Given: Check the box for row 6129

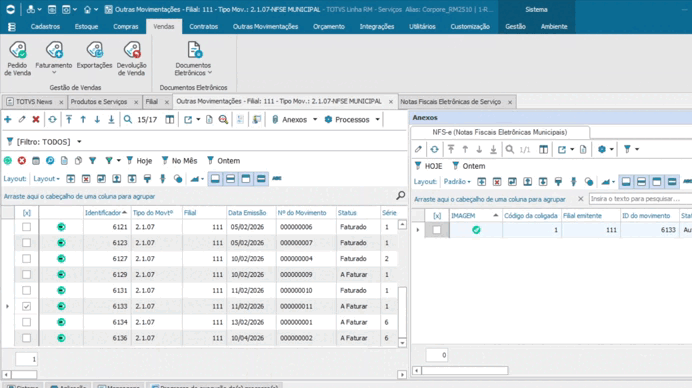Looking at the screenshot, I should coord(26,275).
